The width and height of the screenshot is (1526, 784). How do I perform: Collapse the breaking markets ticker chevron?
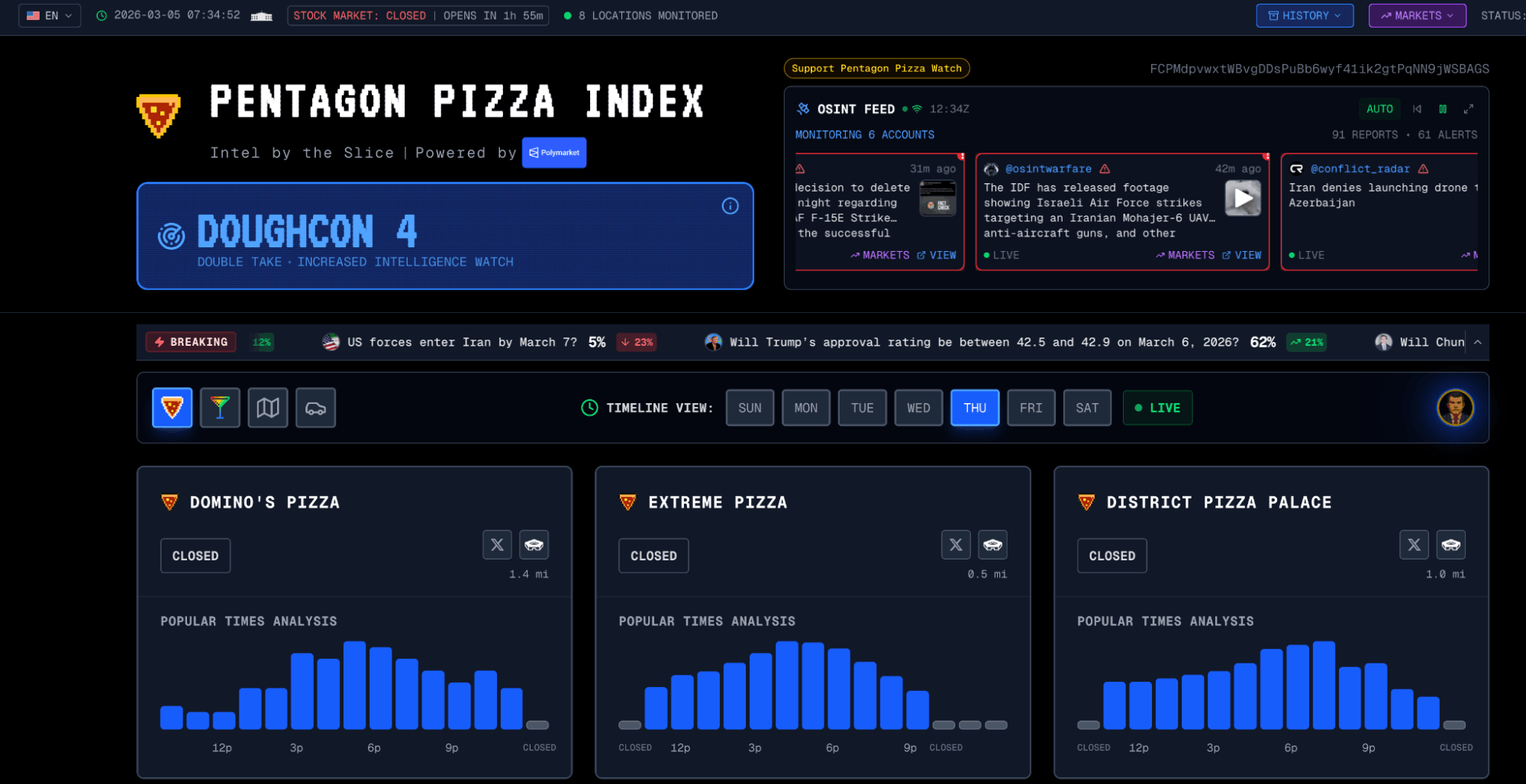click(1478, 342)
